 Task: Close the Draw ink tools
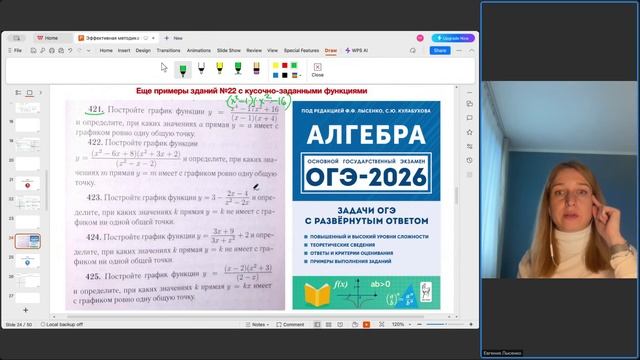318,70
